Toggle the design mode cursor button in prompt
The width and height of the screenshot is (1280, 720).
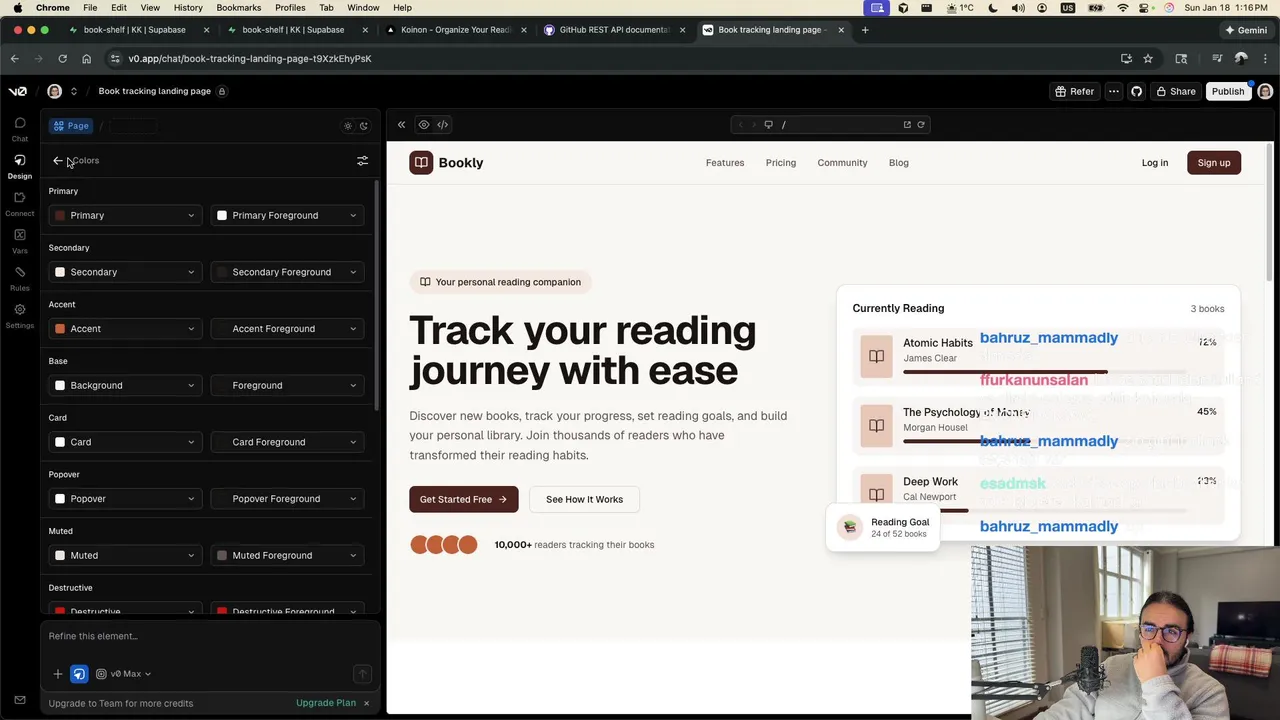[x=79, y=674]
